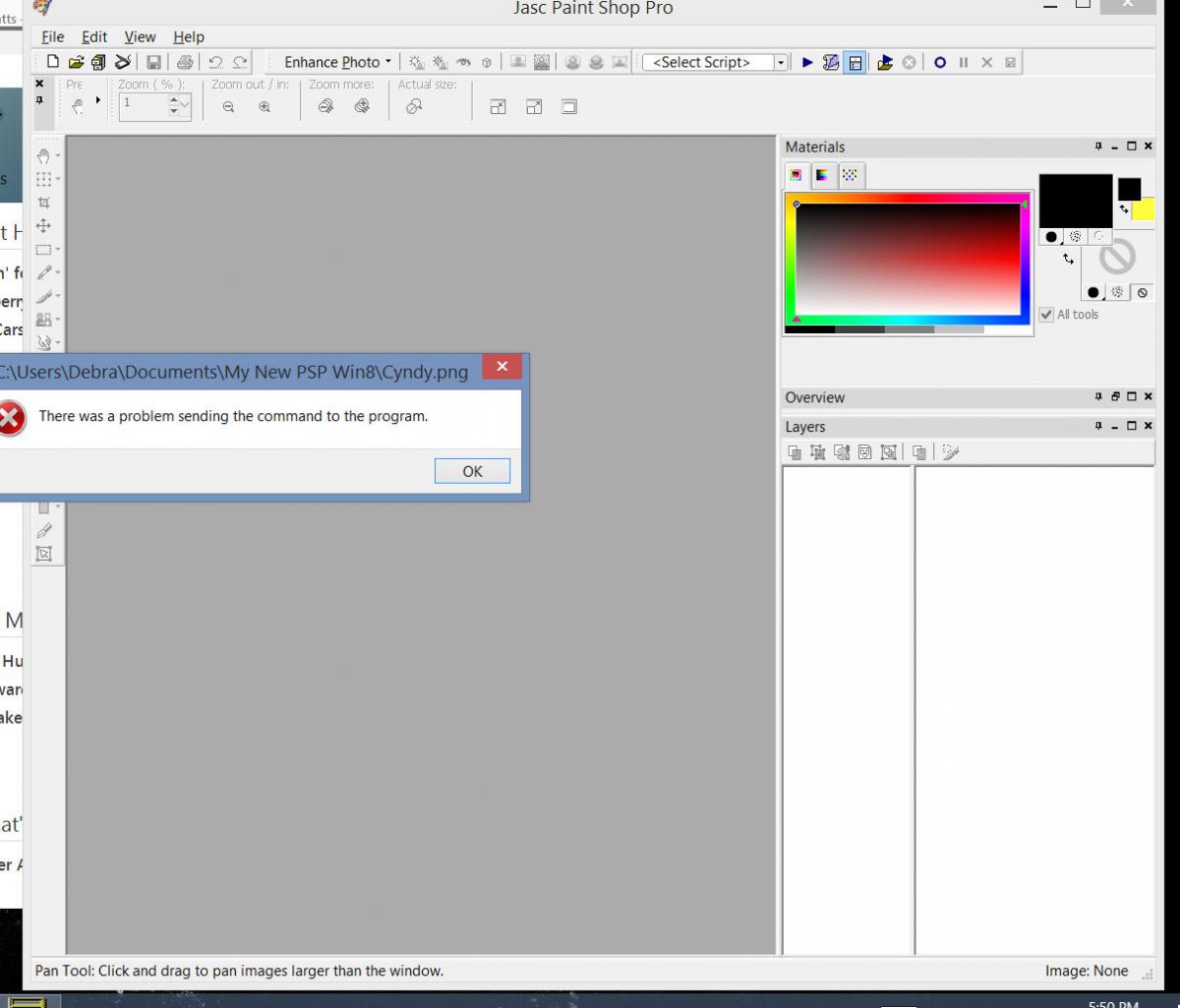The width and height of the screenshot is (1180, 1008).
Task: Swap foreground and background materials arrow
Action: tap(1069, 259)
